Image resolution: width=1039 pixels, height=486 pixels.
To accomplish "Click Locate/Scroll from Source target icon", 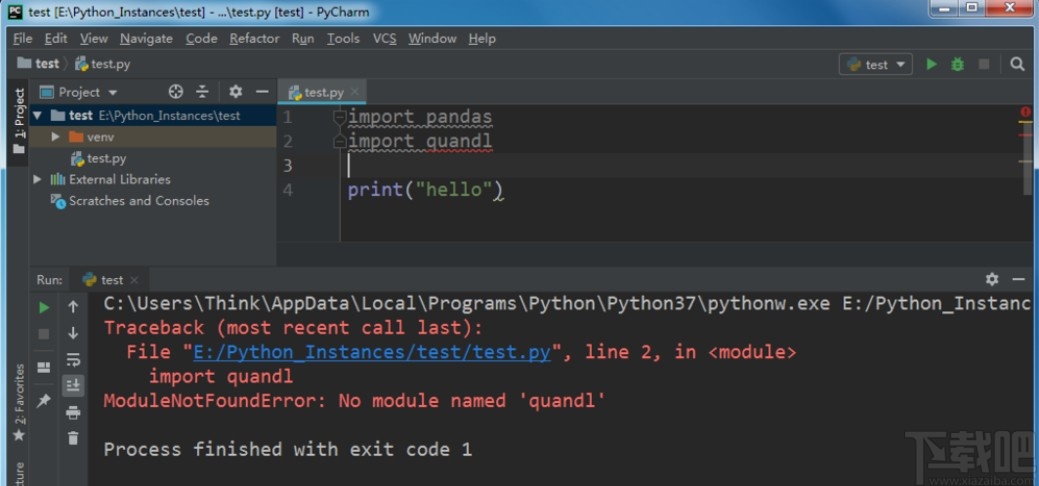I will tap(176, 91).
